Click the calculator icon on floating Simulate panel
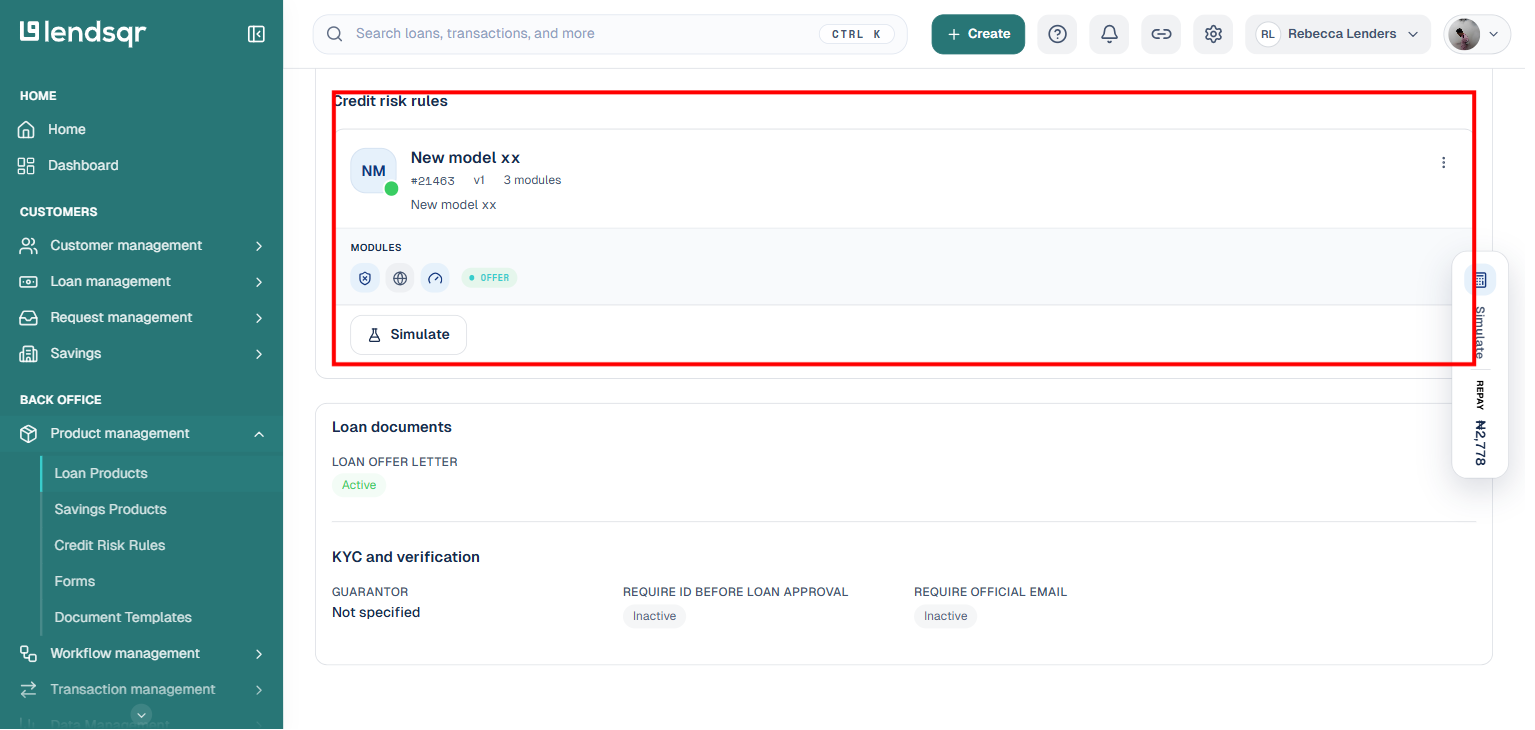Image resolution: width=1535 pixels, height=730 pixels. coord(1480,279)
